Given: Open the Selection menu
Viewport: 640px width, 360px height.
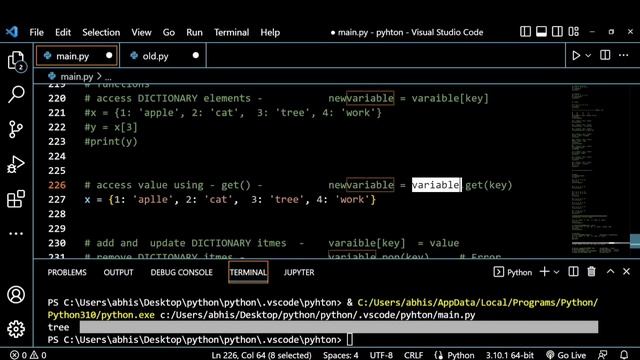Looking at the screenshot, I should tap(101, 32).
